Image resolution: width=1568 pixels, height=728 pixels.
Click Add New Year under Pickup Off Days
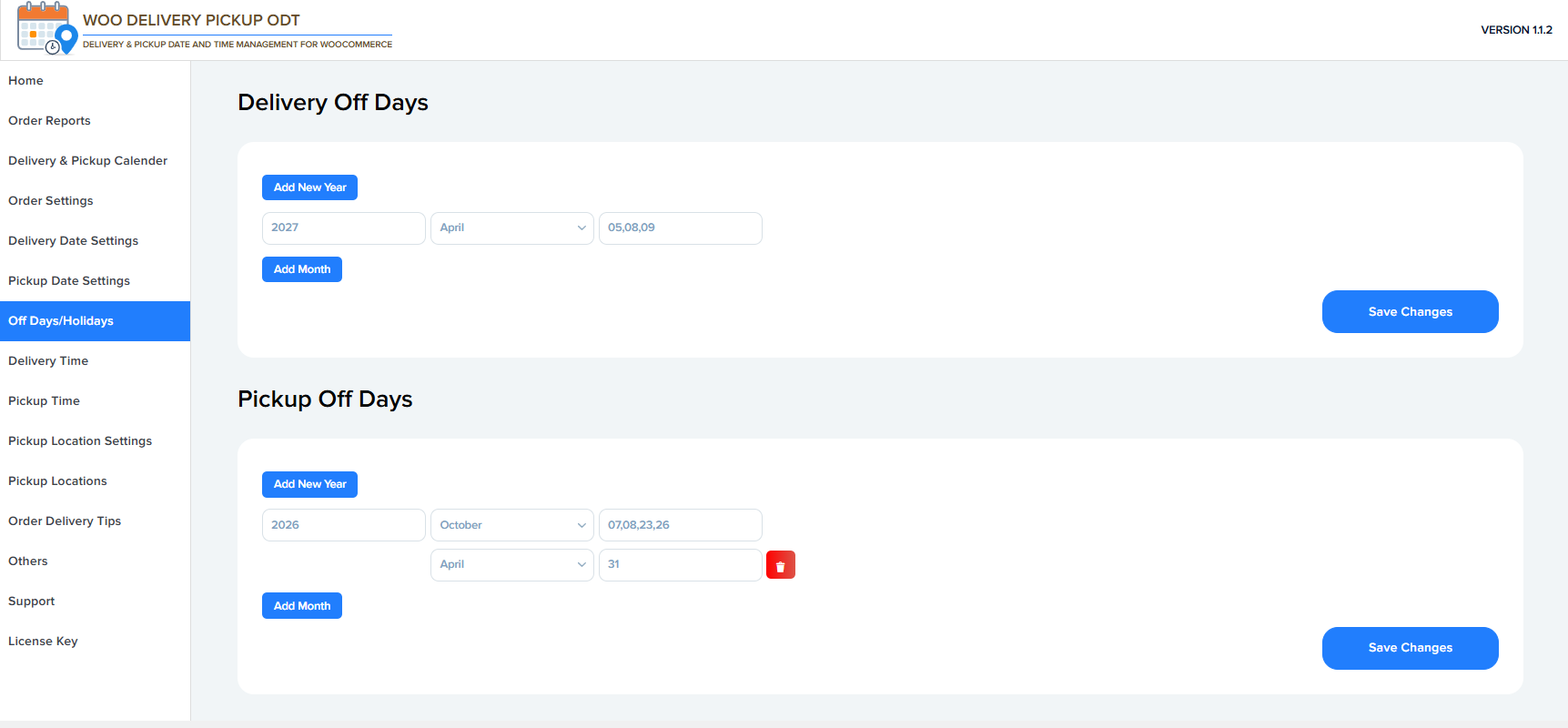point(309,484)
